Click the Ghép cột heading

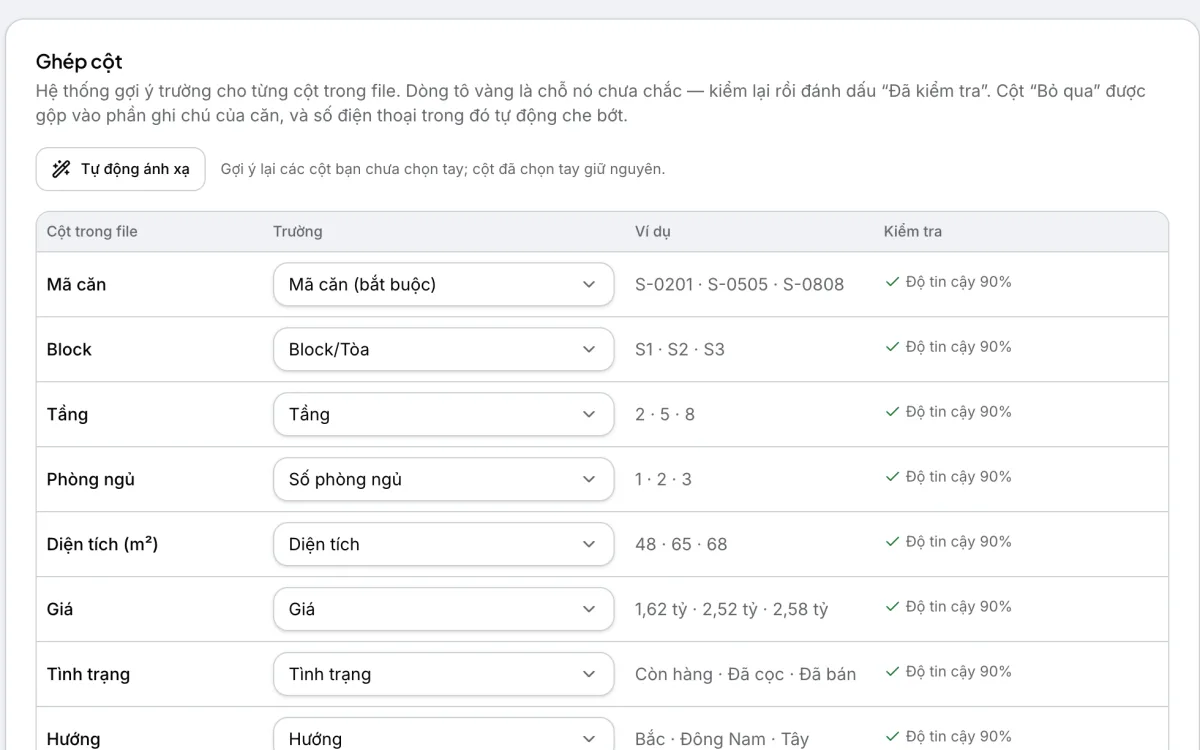coord(79,62)
